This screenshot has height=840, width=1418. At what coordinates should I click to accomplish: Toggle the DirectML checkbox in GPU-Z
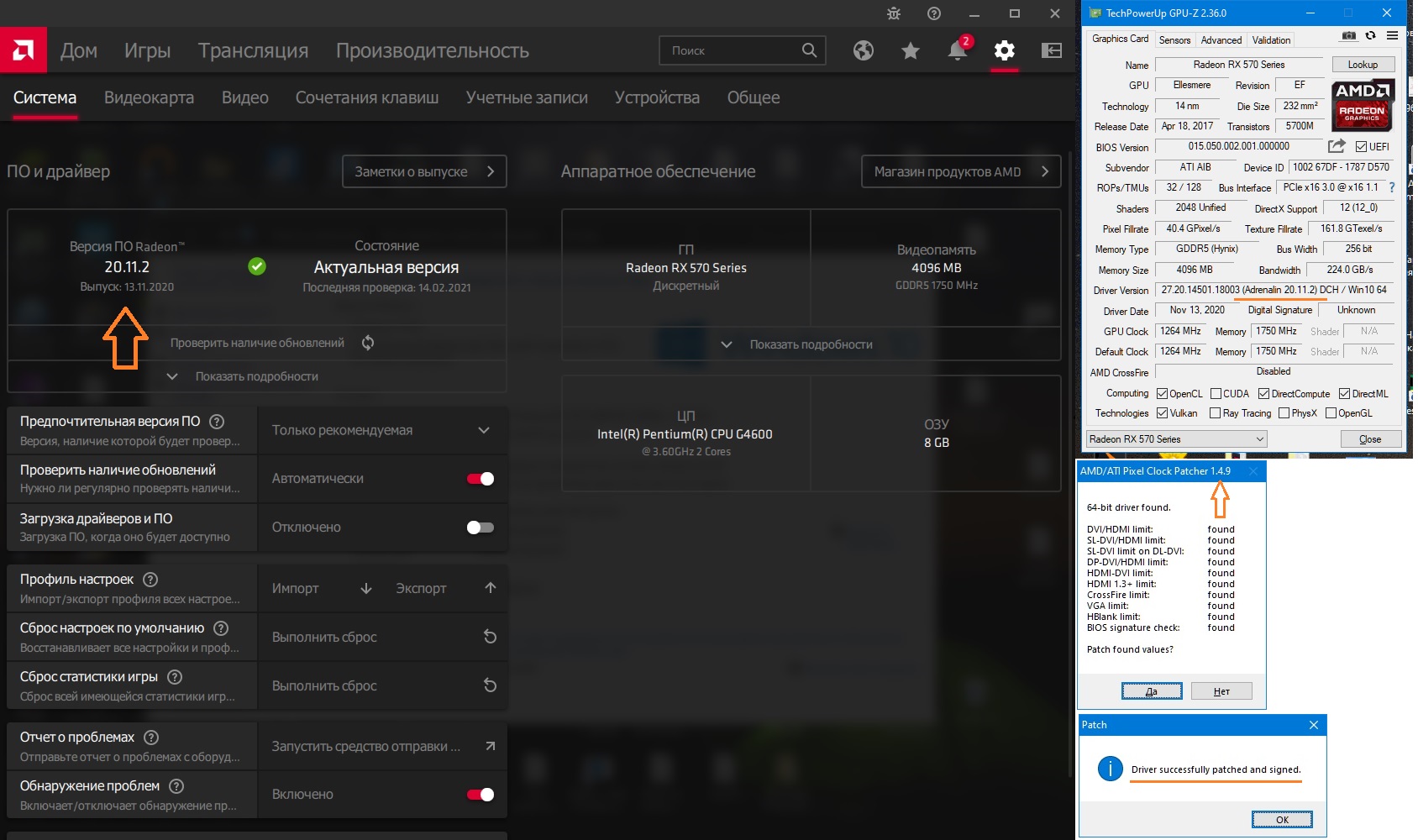(x=1344, y=394)
